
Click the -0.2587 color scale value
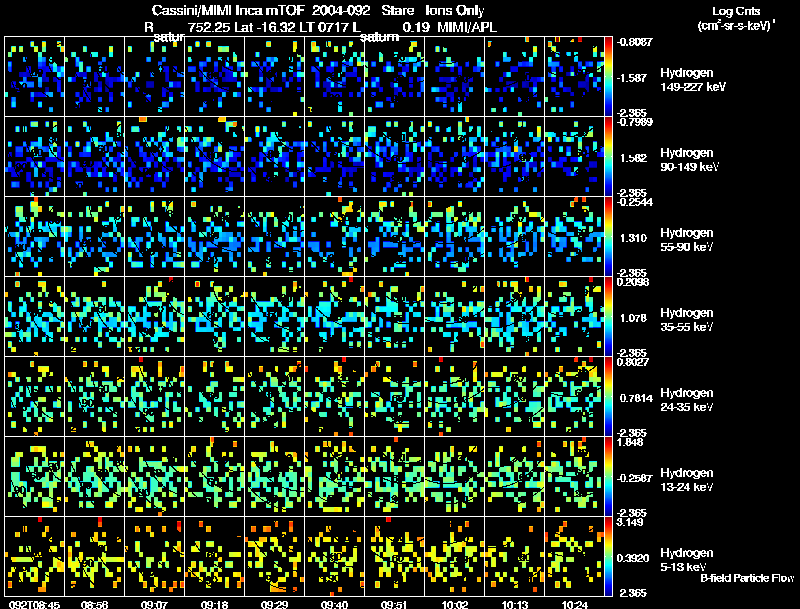pos(634,478)
